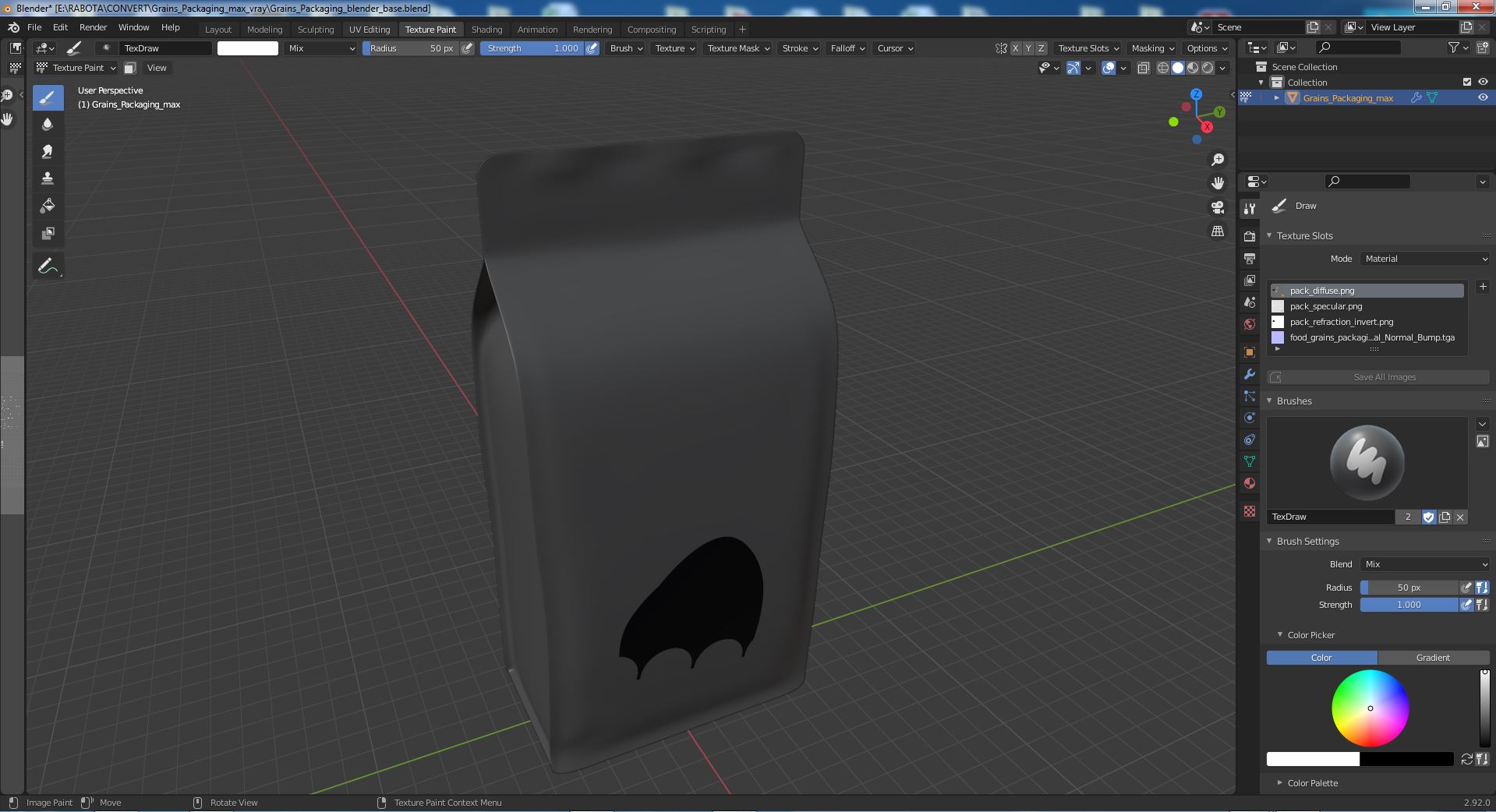Image resolution: width=1496 pixels, height=812 pixels.
Task: Open Active Tool settings tab
Action: (1250, 208)
